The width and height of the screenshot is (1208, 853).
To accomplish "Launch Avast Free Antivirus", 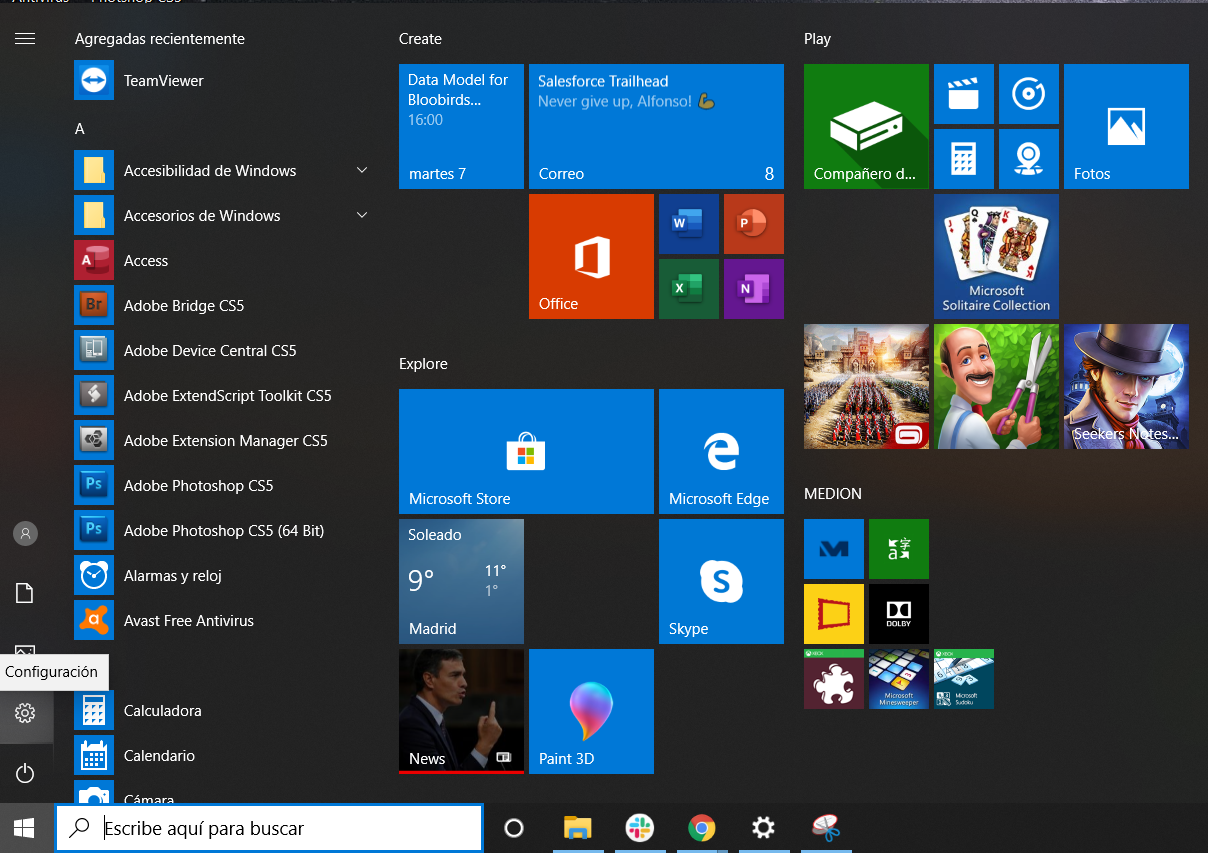I will pyautogui.click(x=222, y=621).
